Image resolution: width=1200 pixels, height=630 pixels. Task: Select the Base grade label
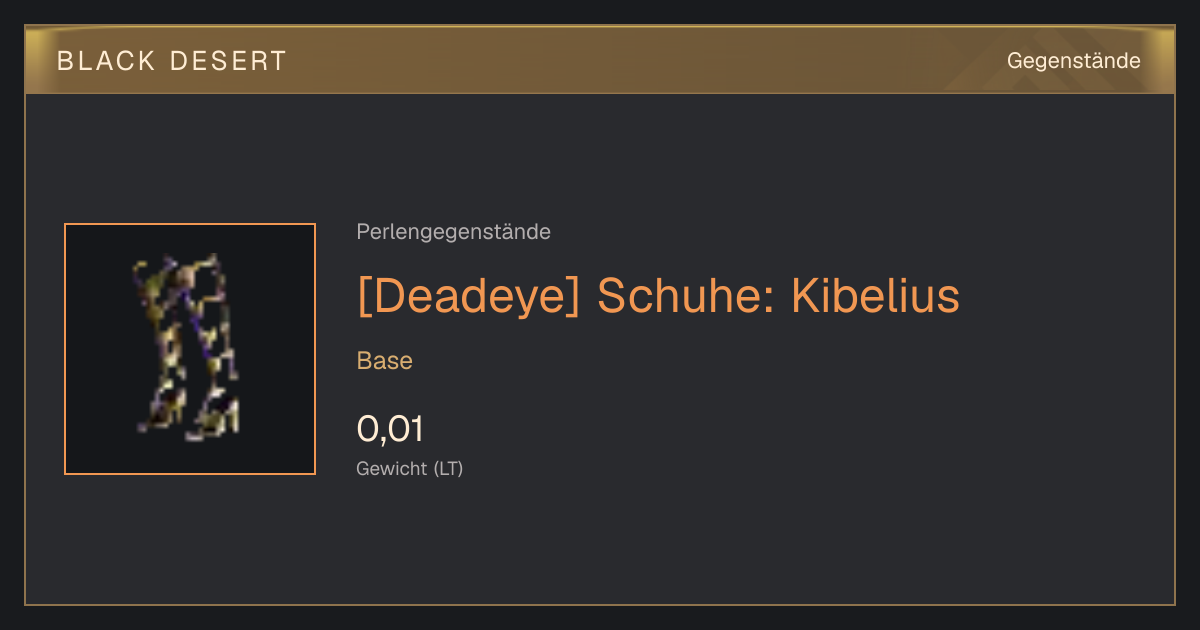click(385, 361)
